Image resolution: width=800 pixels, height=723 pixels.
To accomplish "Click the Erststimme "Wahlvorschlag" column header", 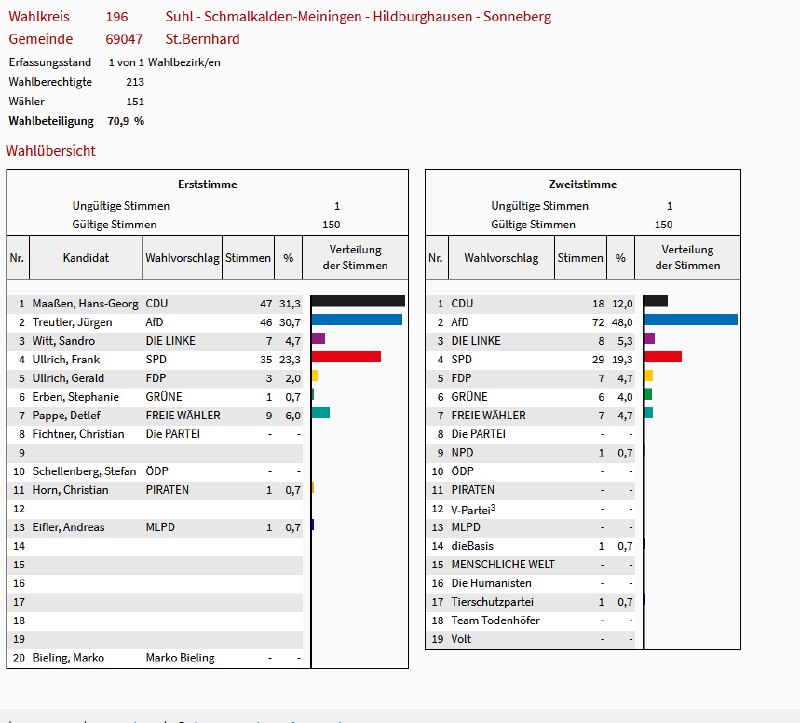I will (x=182, y=258).
